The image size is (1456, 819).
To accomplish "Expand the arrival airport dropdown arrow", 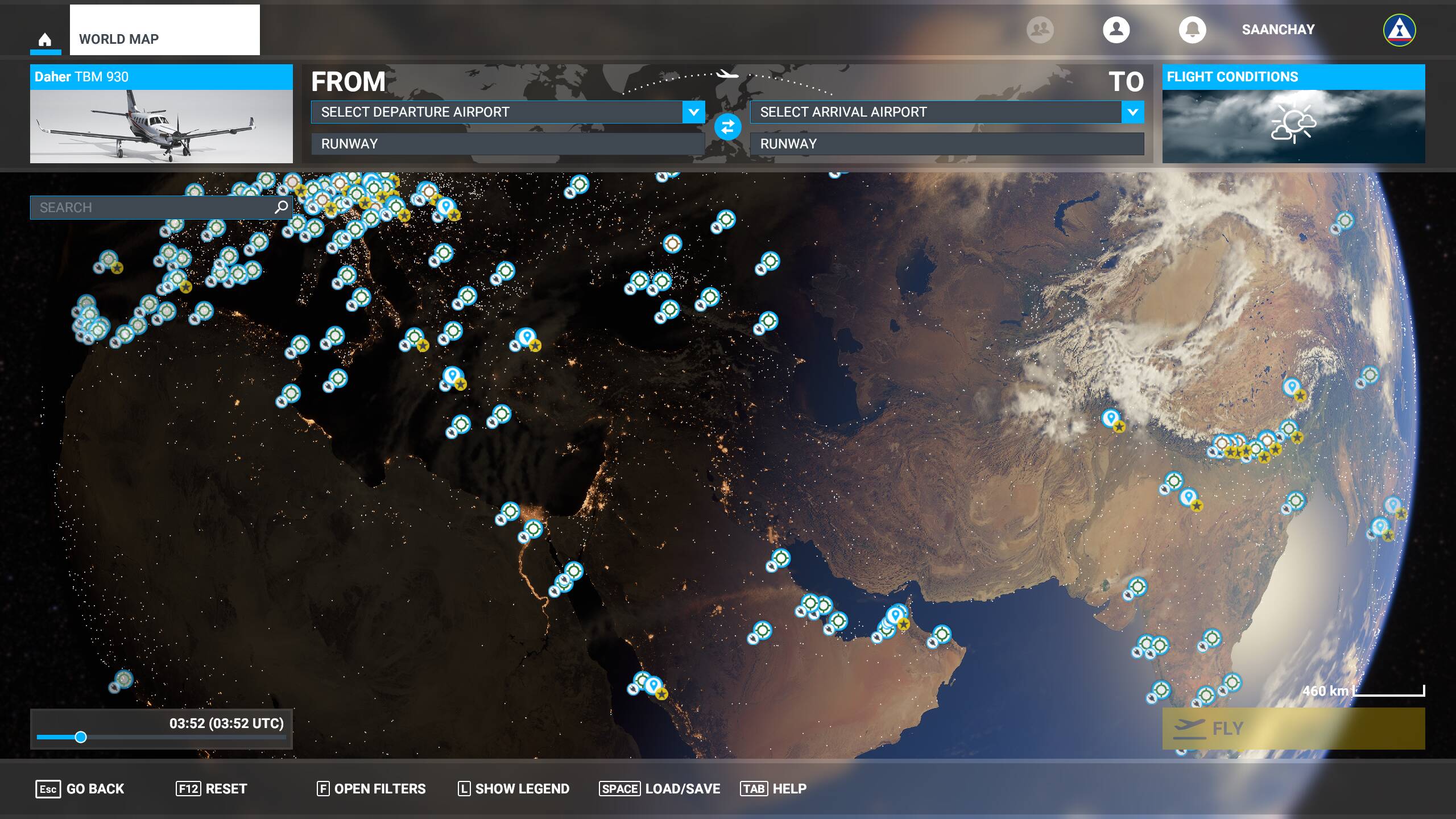I will click(x=1133, y=112).
